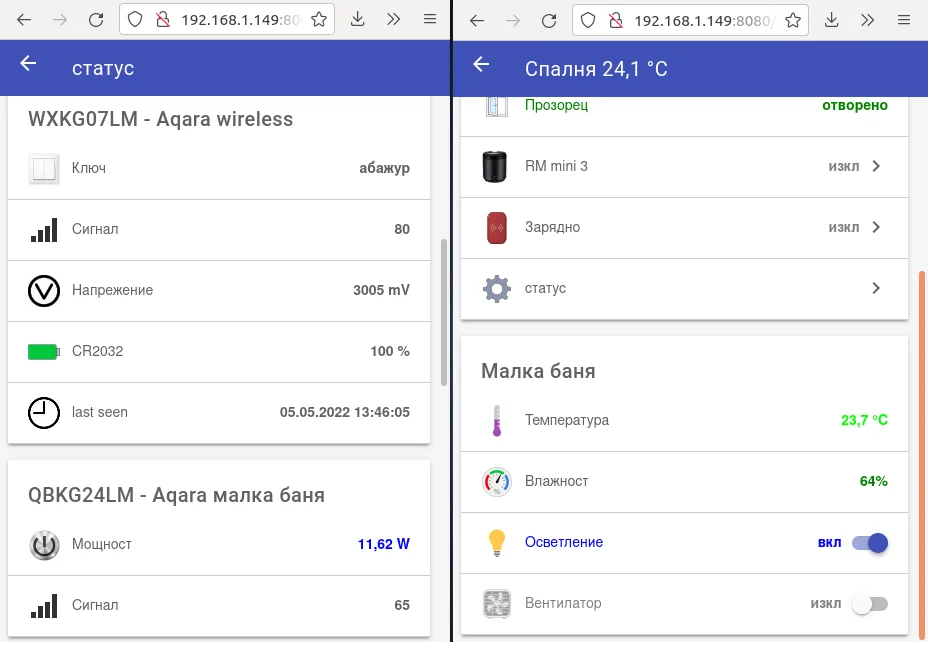Click the 3005 mV voltage value
This screenshot has width=928, height=651.
click(x=381, y=290)
